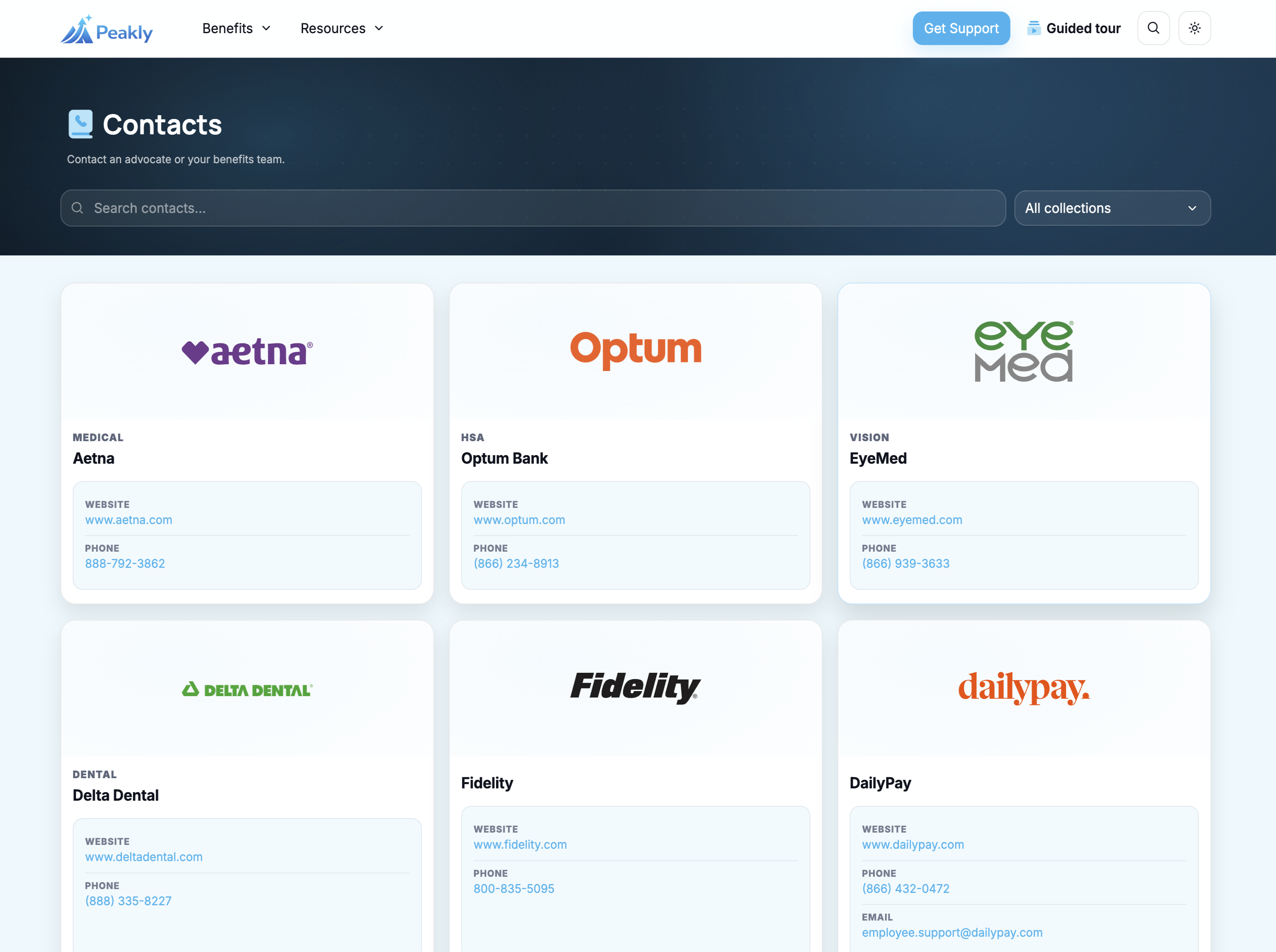
Task: Click the VISION category label
Action: pos(869,437)
